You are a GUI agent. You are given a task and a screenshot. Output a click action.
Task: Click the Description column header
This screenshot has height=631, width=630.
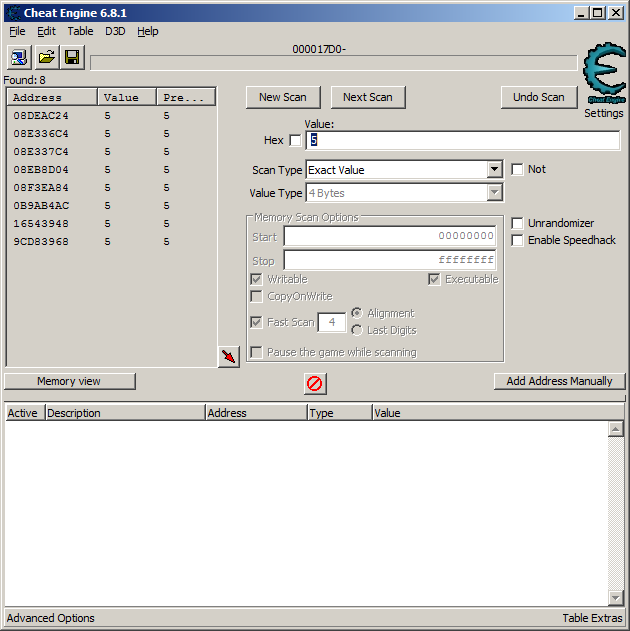[x=126, y=413]
